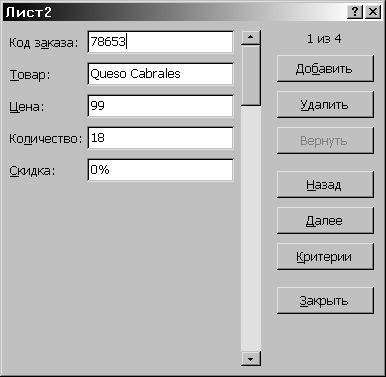Click the Товар field label
The image size is (386, 377).
click(29, 75)
